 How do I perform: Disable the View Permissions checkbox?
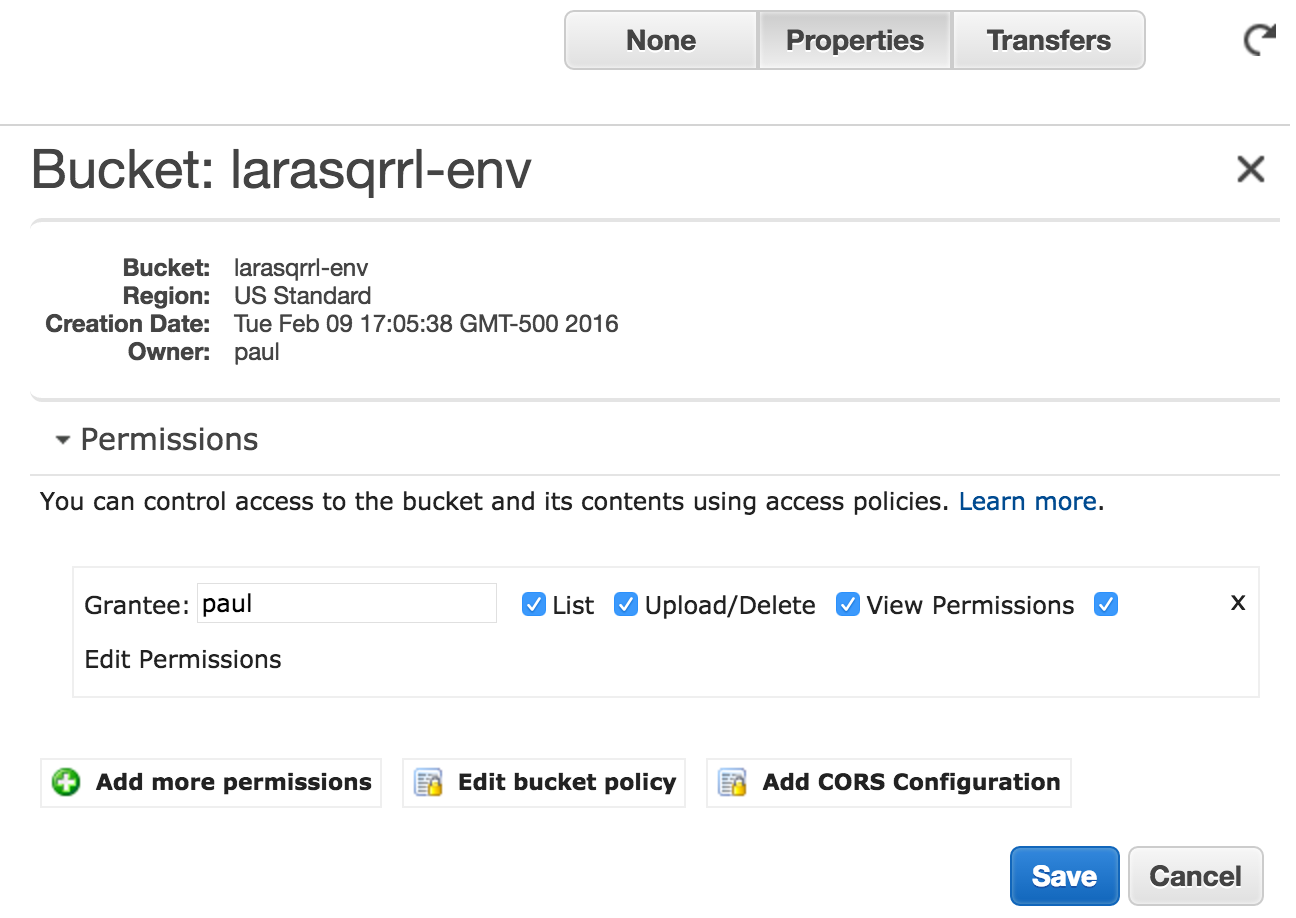(848, 605)
